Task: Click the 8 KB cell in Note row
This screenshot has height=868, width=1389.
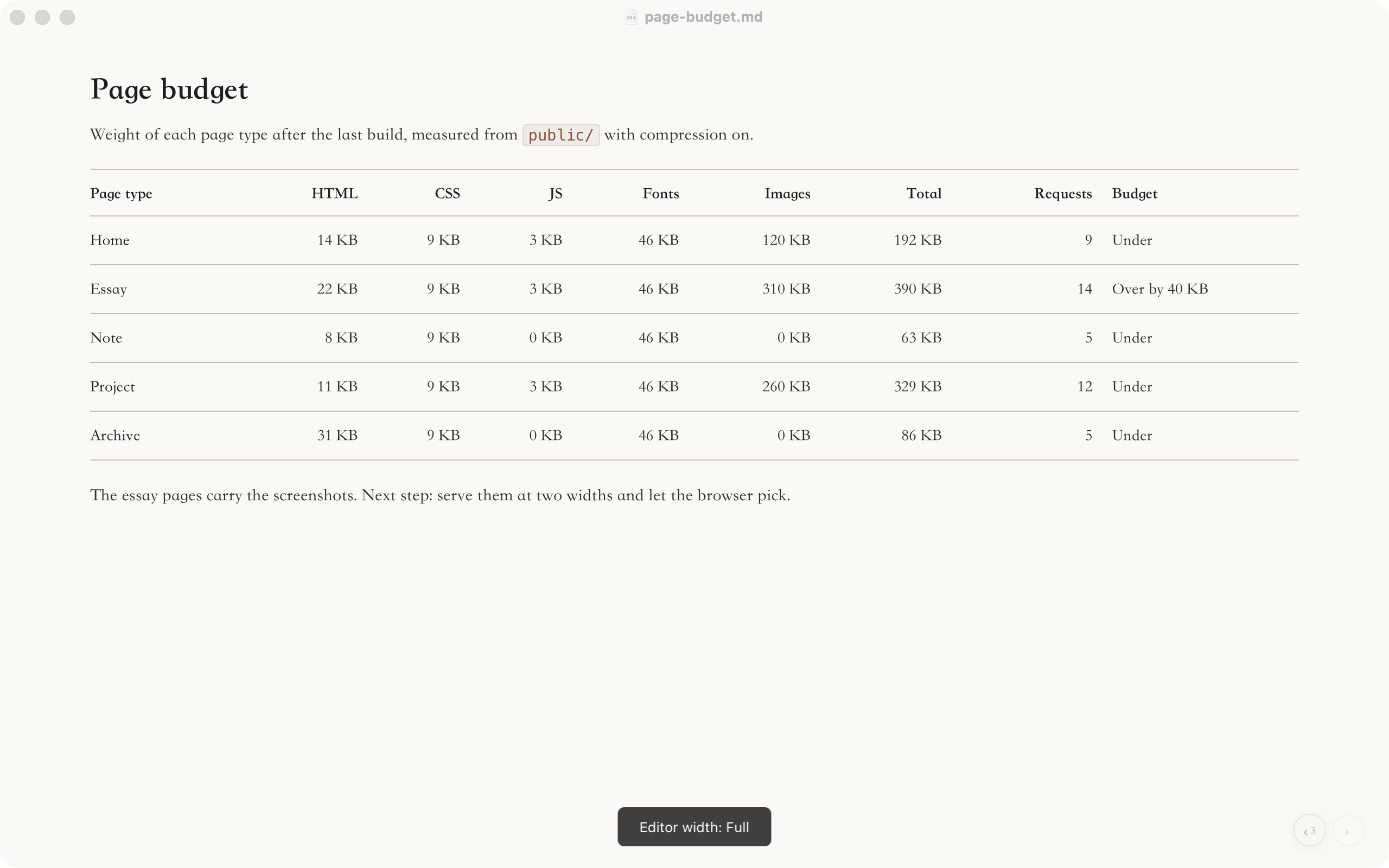Action: (x=341, y=337)
